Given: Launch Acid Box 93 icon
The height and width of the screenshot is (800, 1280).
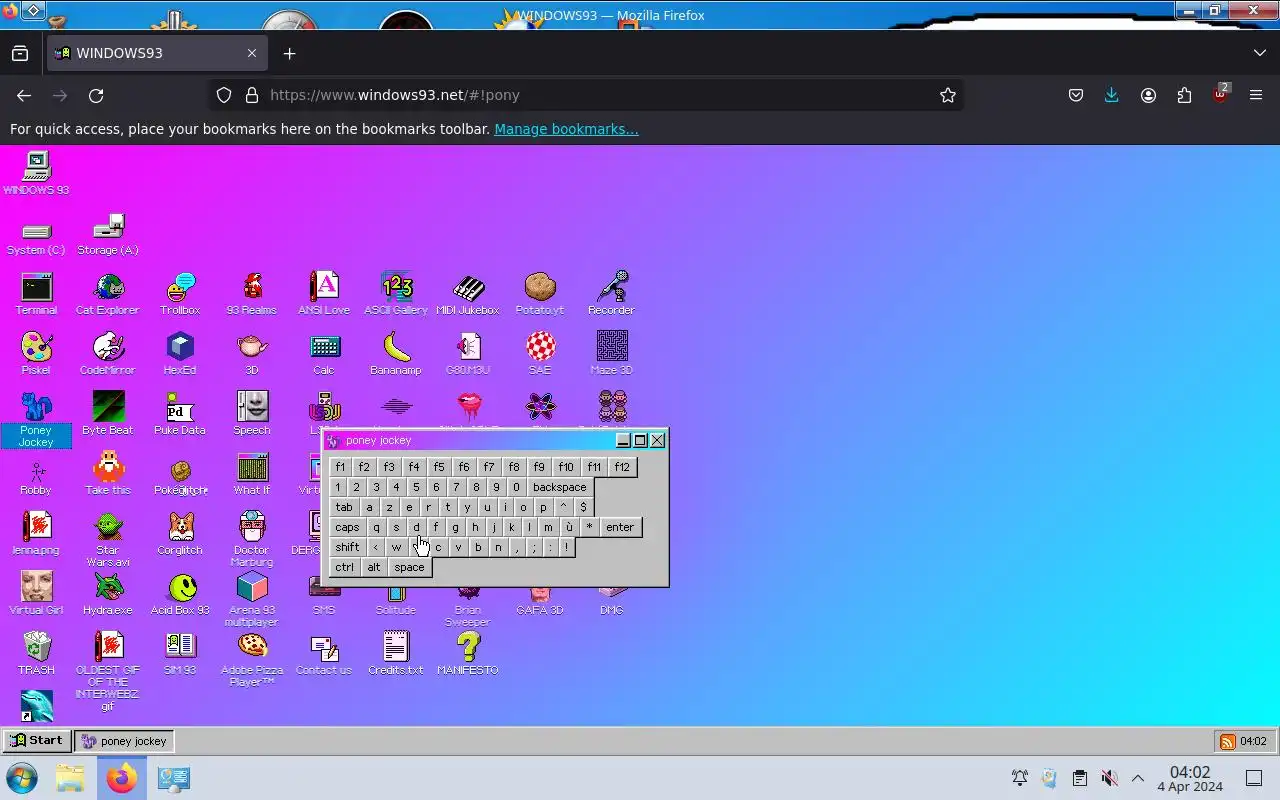Looking at the screenshot, I should tap(180, 593).
